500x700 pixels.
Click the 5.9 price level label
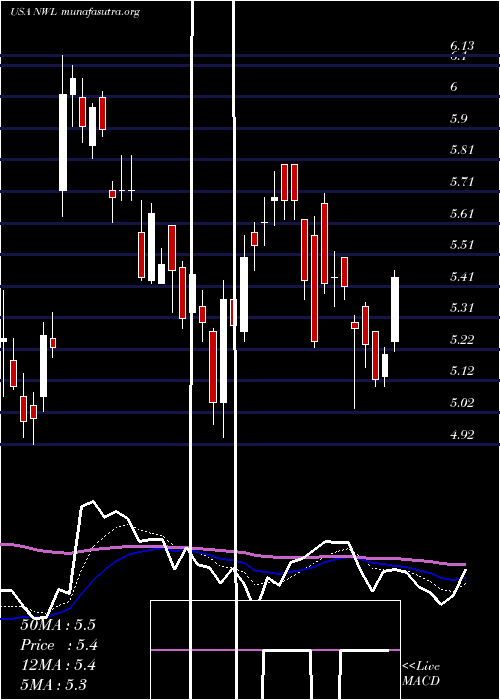458,119
